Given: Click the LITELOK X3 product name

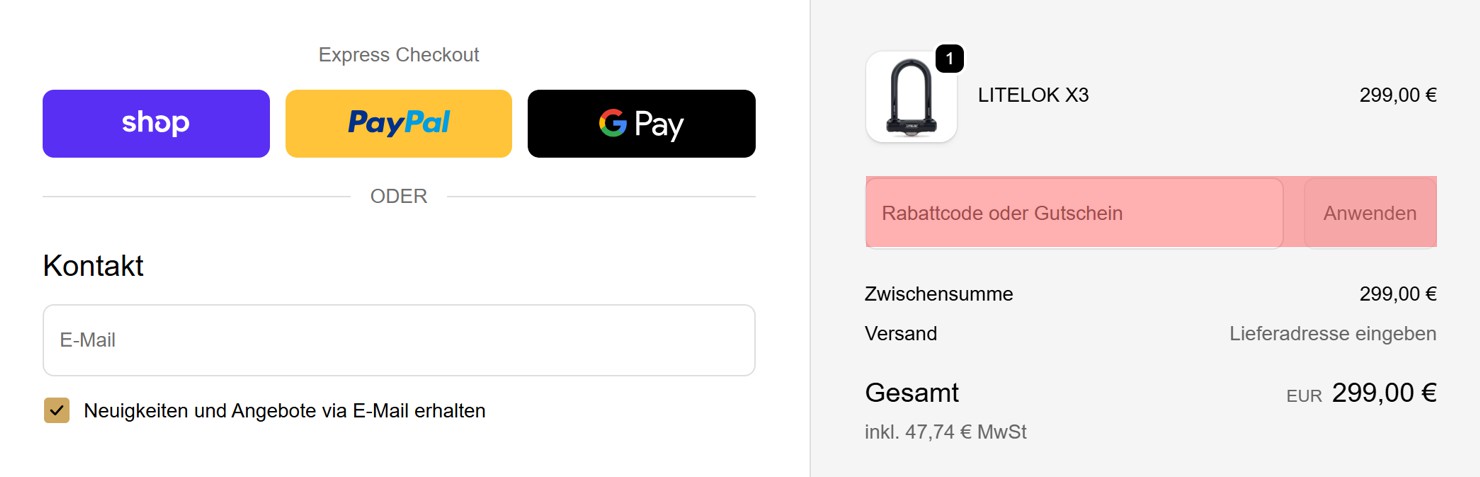Looking at the screenshot, I should pyautogui.click(x=1033, y=96).
